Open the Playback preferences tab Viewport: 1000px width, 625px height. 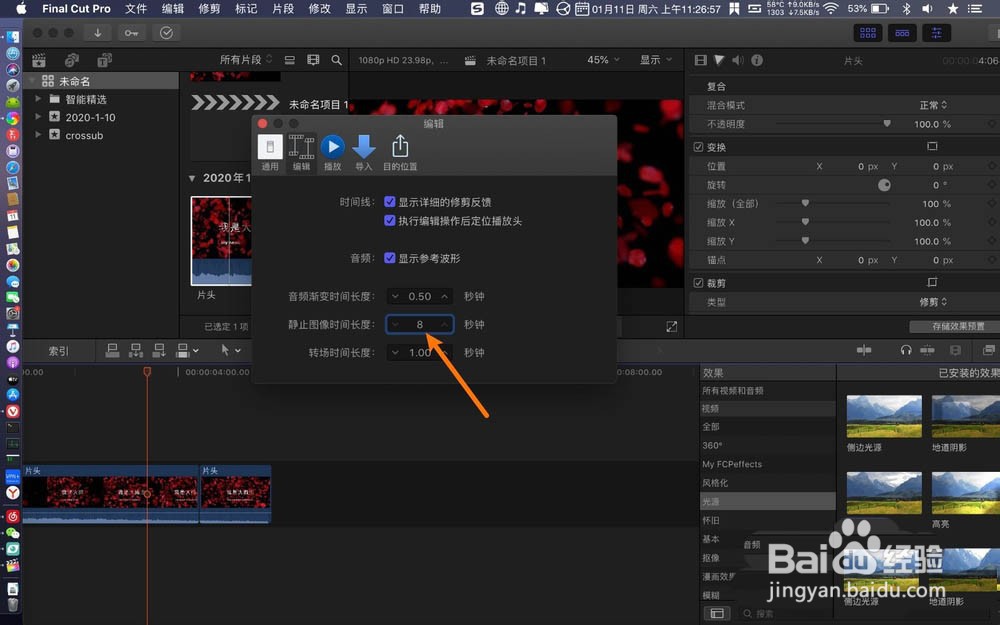(332, 152)
